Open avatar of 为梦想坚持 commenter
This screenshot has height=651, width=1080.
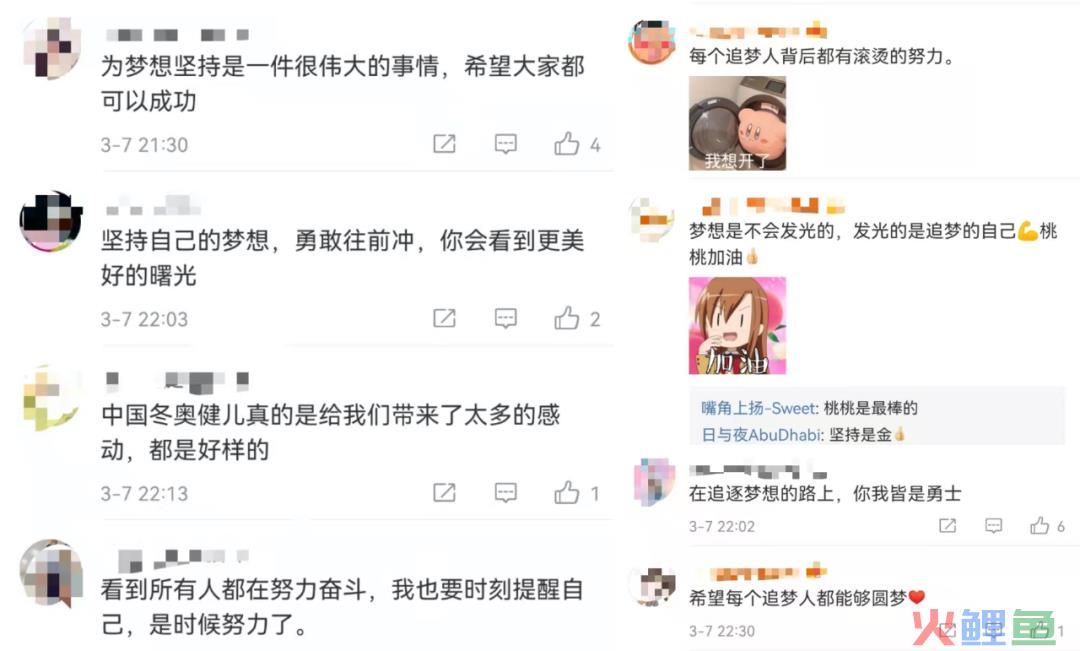(x=52, y=48)
